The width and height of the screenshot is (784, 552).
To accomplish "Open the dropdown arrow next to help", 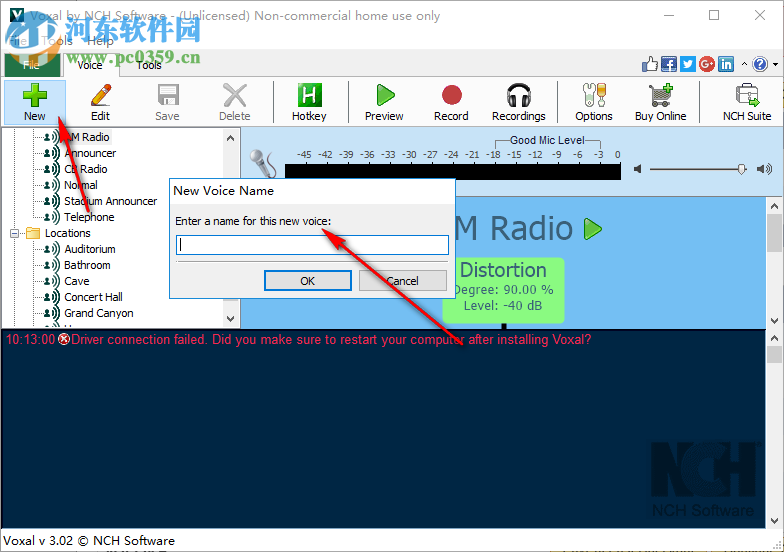I will [x=775, y=64].
